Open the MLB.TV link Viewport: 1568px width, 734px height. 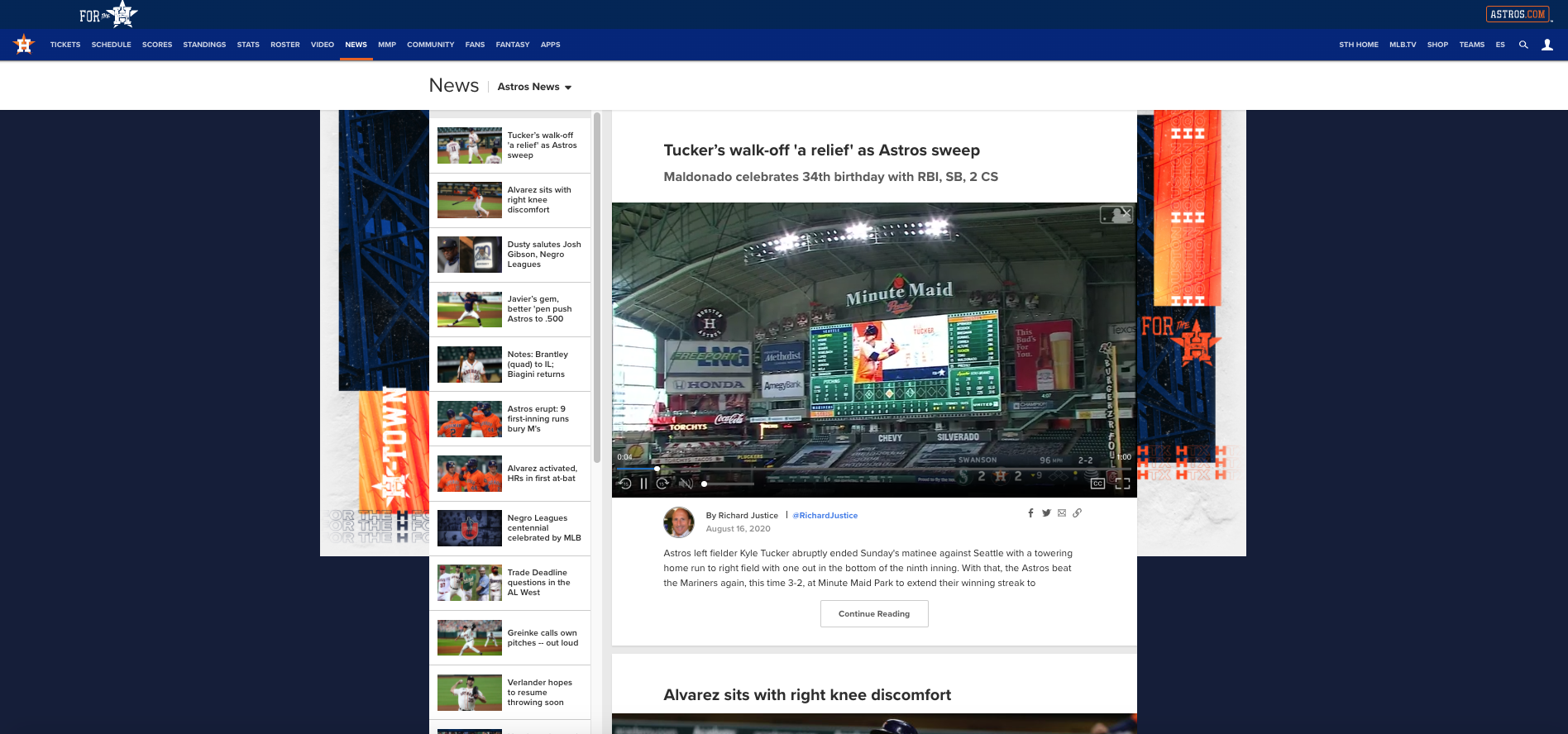(1403, 45)
